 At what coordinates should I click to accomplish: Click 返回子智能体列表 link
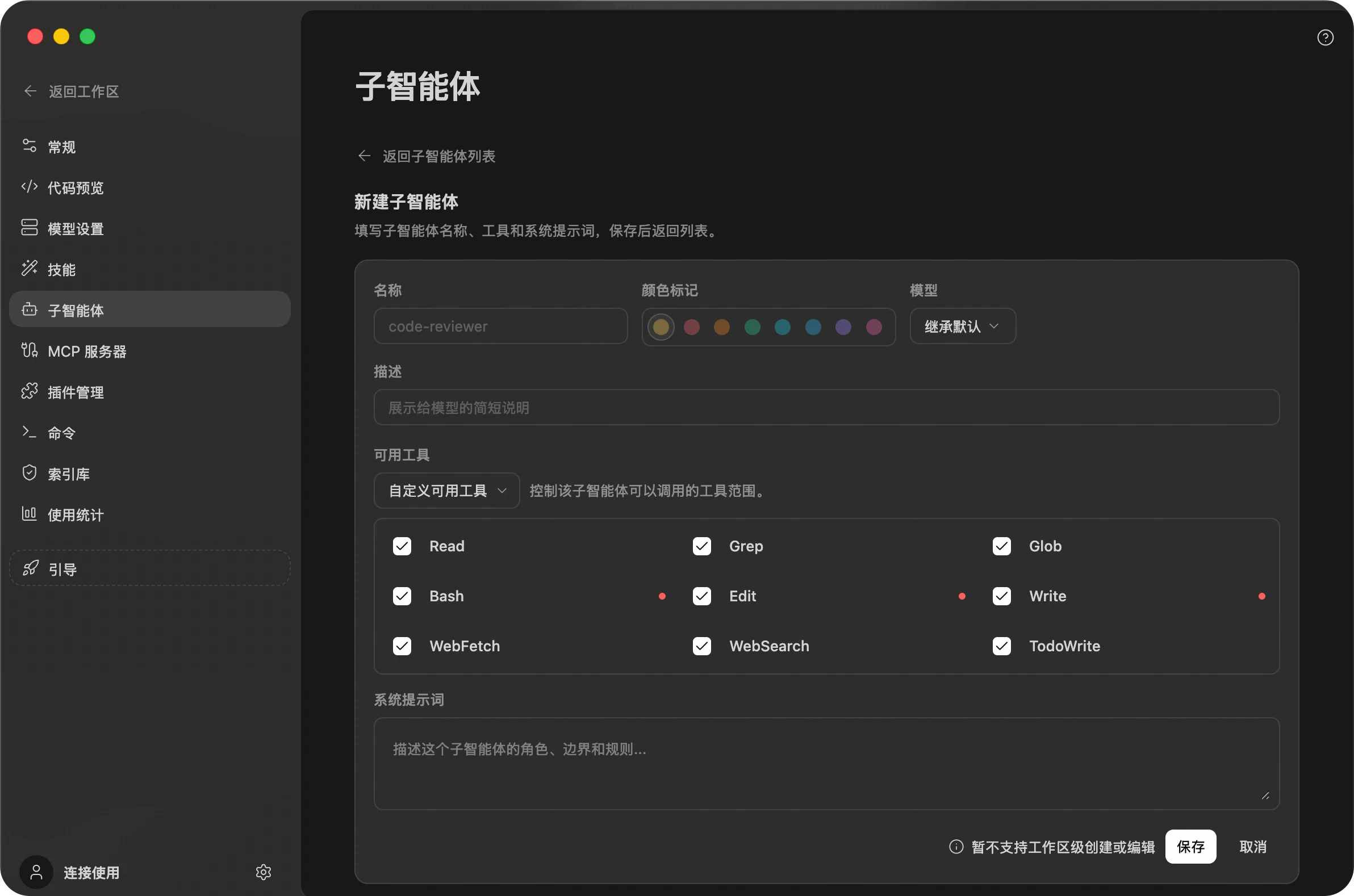tap(439, 156)
